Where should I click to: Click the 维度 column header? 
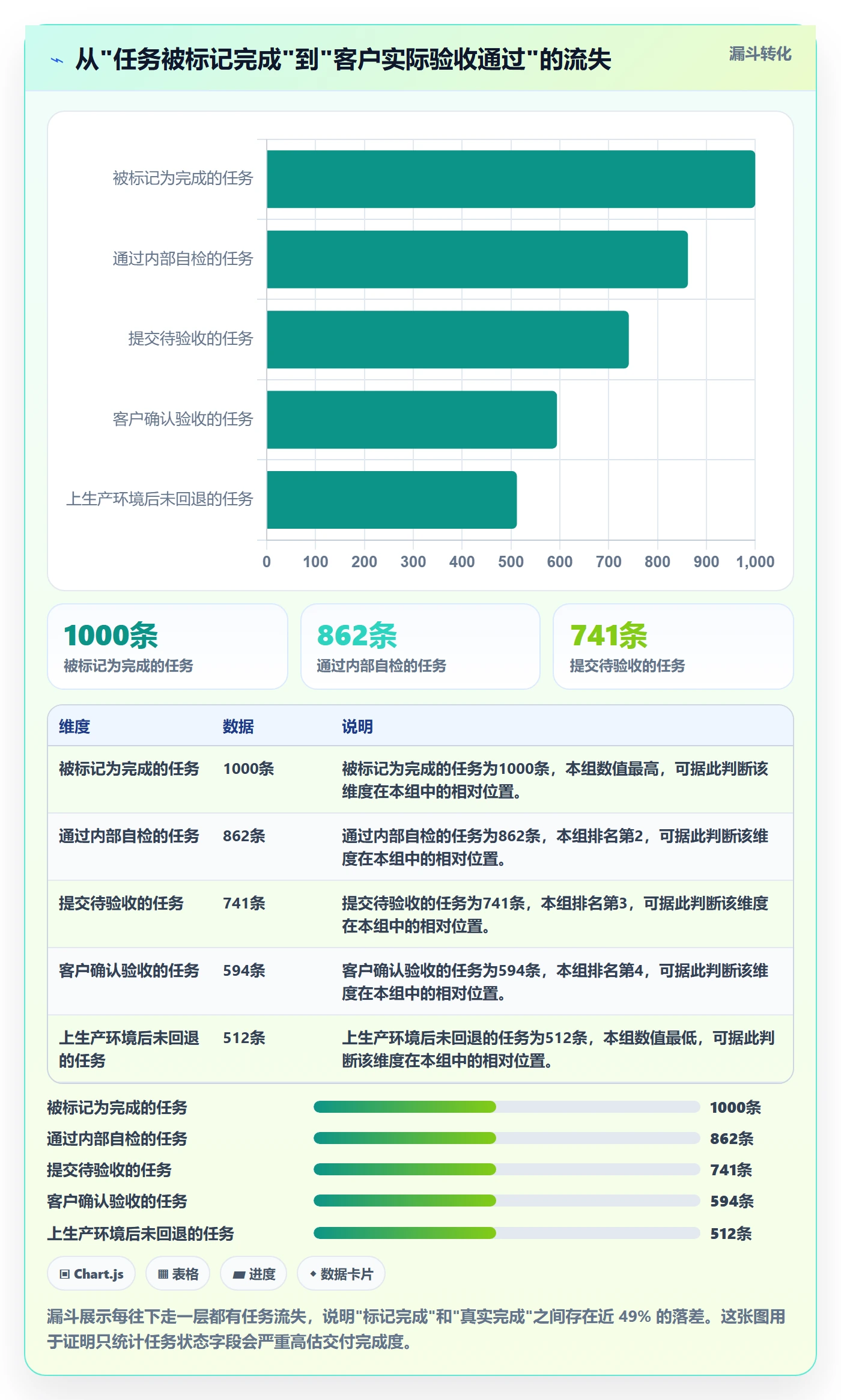click(x=74, y=726)
